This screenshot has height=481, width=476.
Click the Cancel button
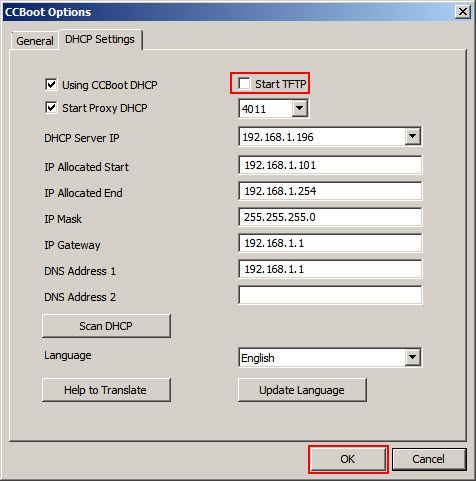(x=429, y=459)
